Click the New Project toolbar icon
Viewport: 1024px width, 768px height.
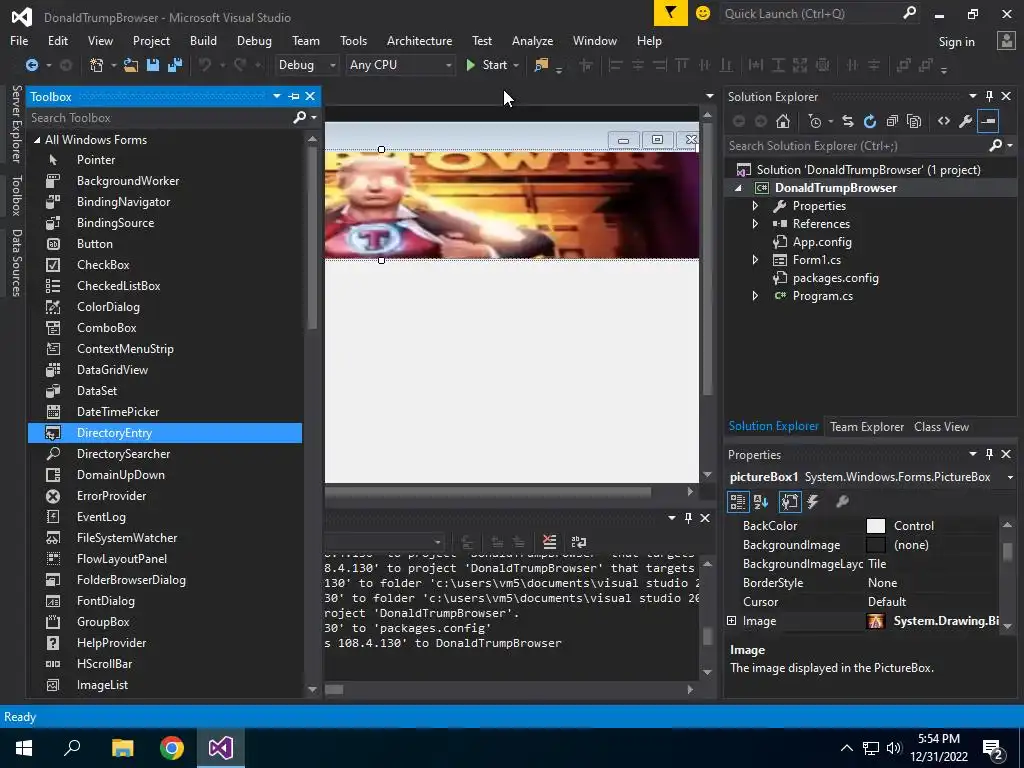coord(97,65)
